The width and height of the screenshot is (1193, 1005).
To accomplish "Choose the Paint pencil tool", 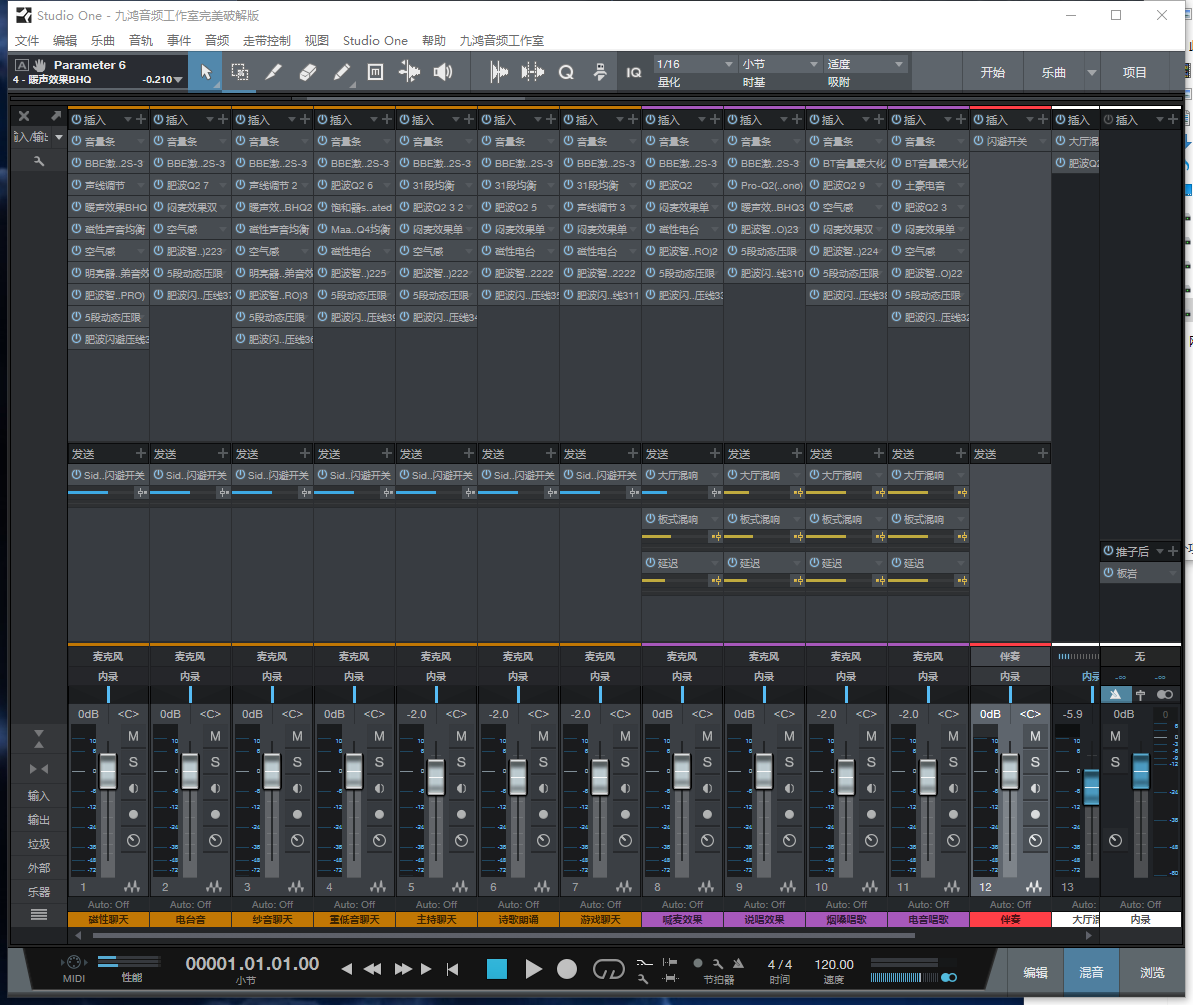I will click(341, 72).
